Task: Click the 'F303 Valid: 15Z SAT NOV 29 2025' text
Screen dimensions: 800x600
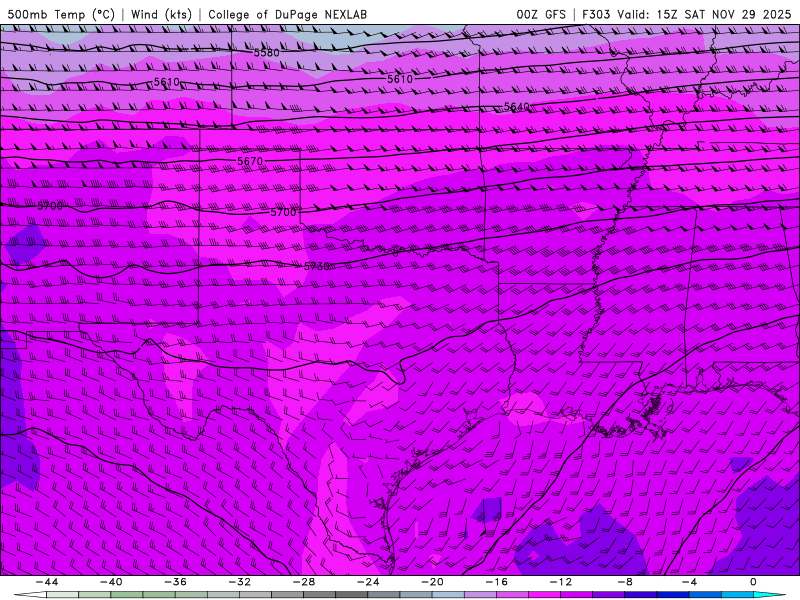Action: [x=686, y=14]
